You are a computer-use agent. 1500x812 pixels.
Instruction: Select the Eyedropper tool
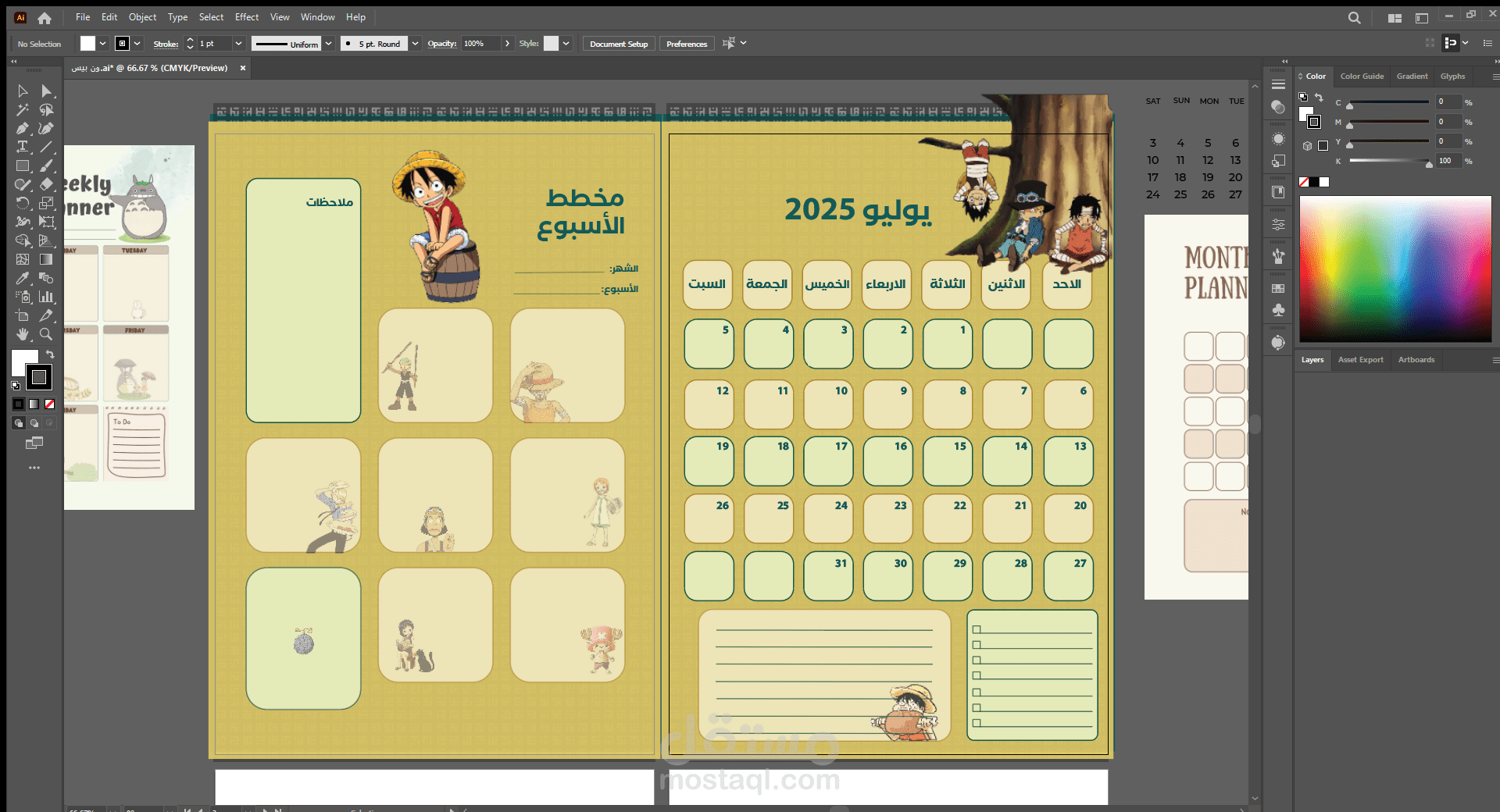click(x=23, y=278)
